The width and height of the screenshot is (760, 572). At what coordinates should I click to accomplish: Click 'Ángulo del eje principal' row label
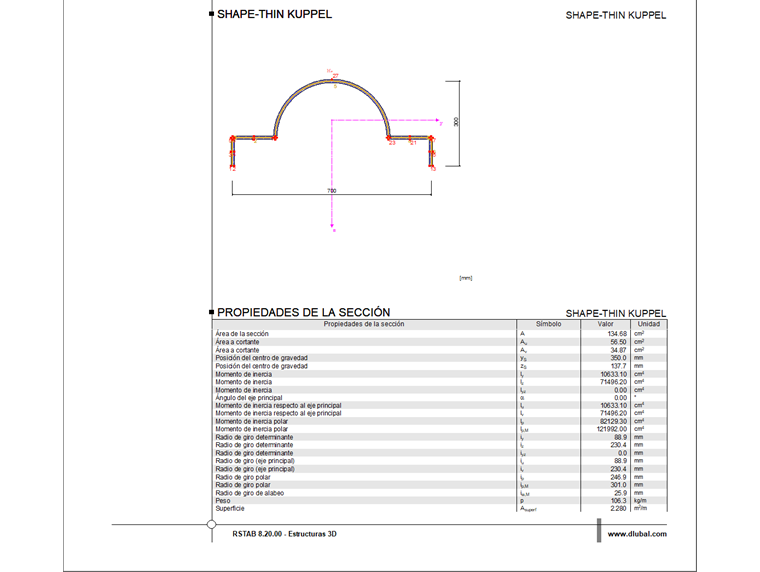(249, 398)
